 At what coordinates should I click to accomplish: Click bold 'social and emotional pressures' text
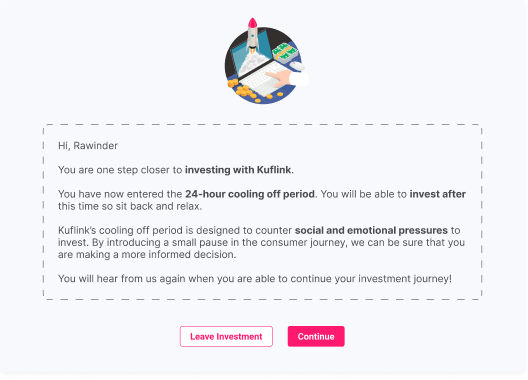[371, 230]
